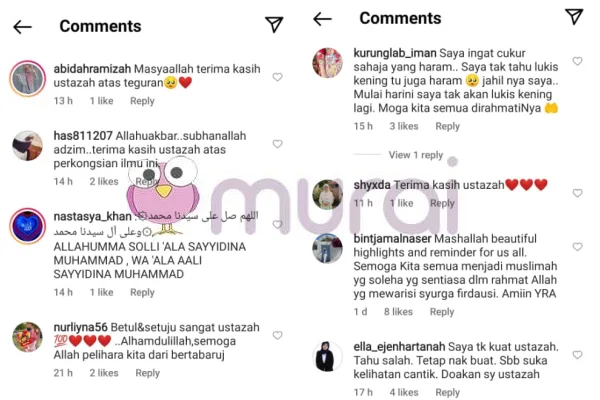Reply to abidahramizah's comment

tap(142, 101)
